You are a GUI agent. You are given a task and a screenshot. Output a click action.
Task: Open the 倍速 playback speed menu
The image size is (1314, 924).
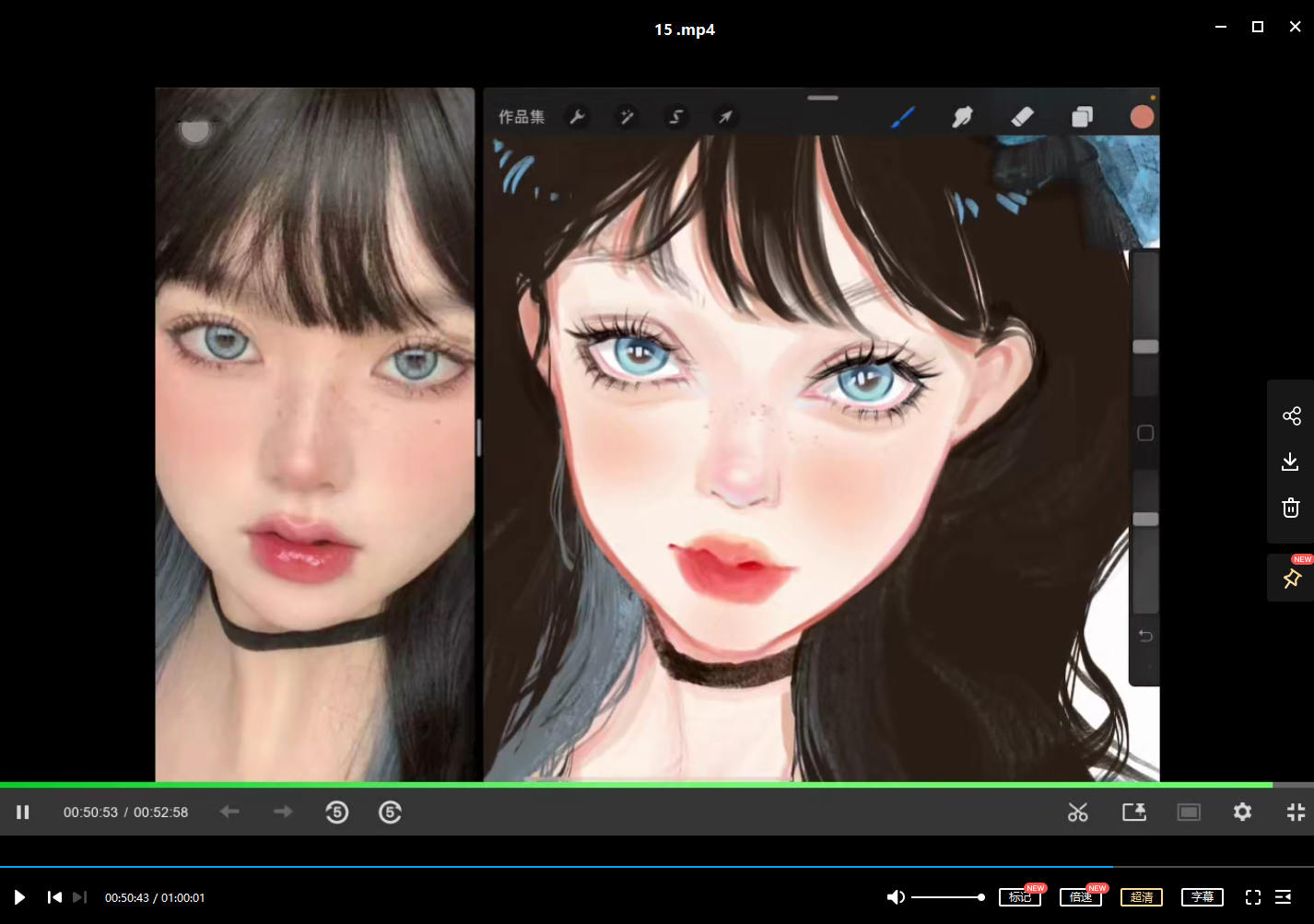pyautogui.click(x=1081, y=897)
